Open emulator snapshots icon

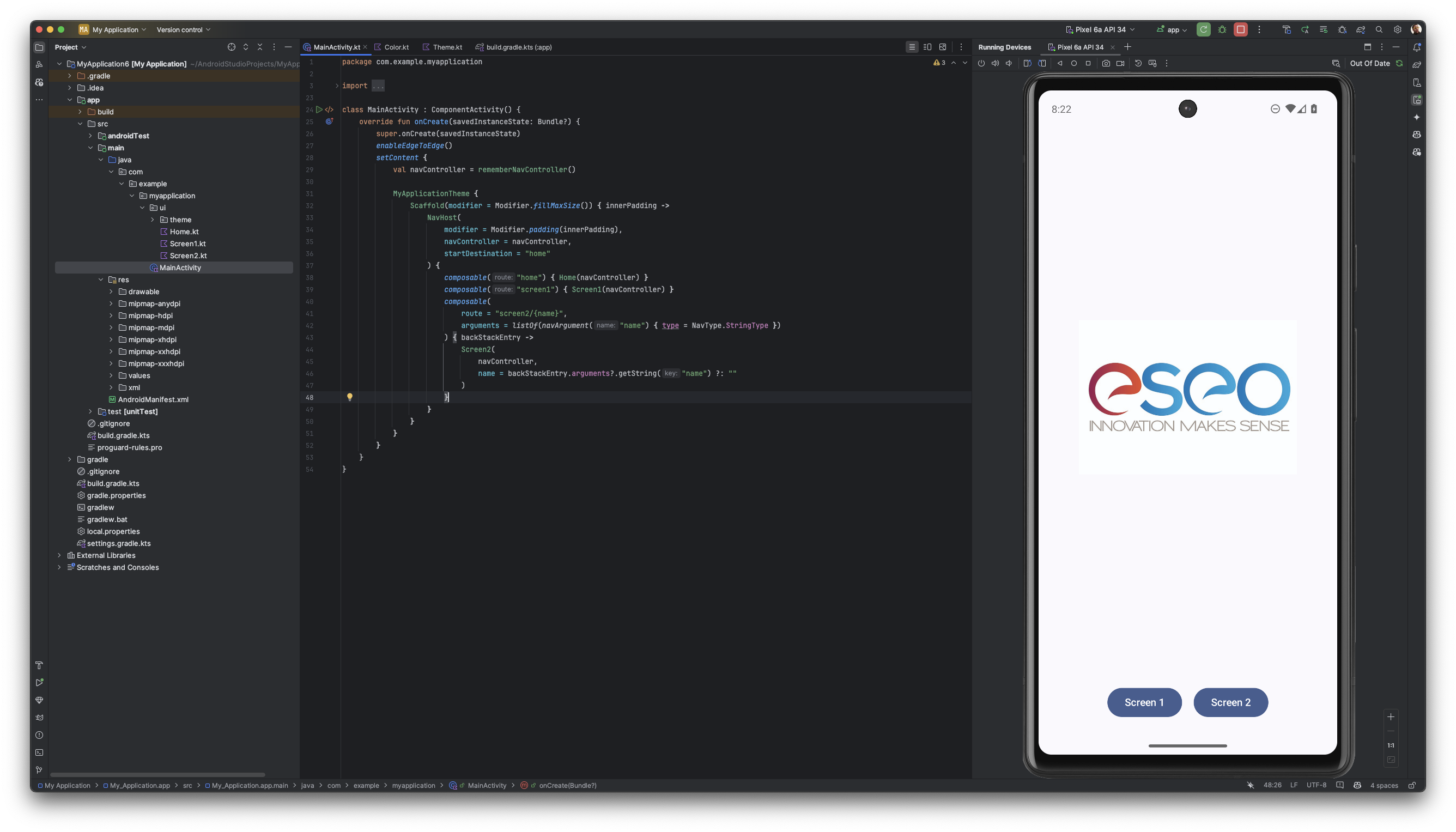[x=1138, y=63]
